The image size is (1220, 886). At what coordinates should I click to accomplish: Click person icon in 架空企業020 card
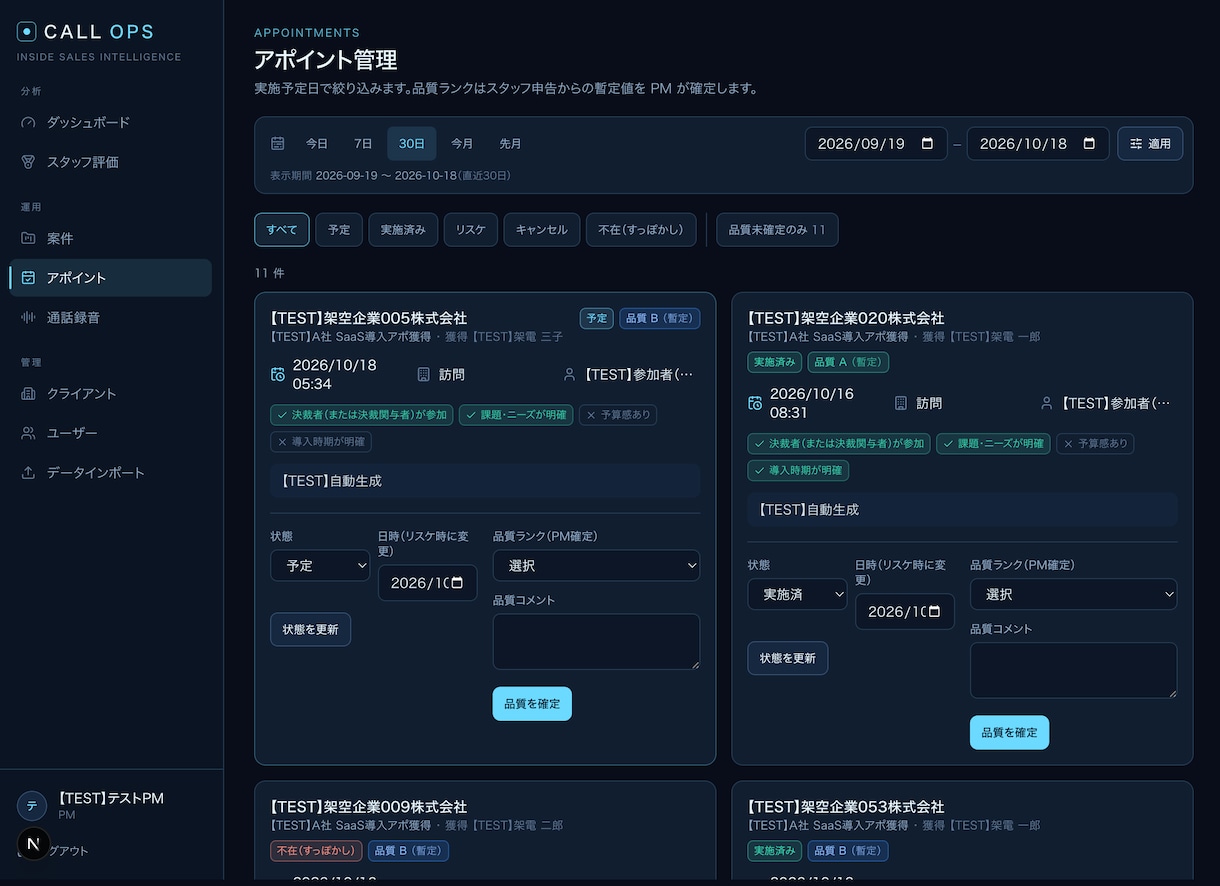[1046, 403]
